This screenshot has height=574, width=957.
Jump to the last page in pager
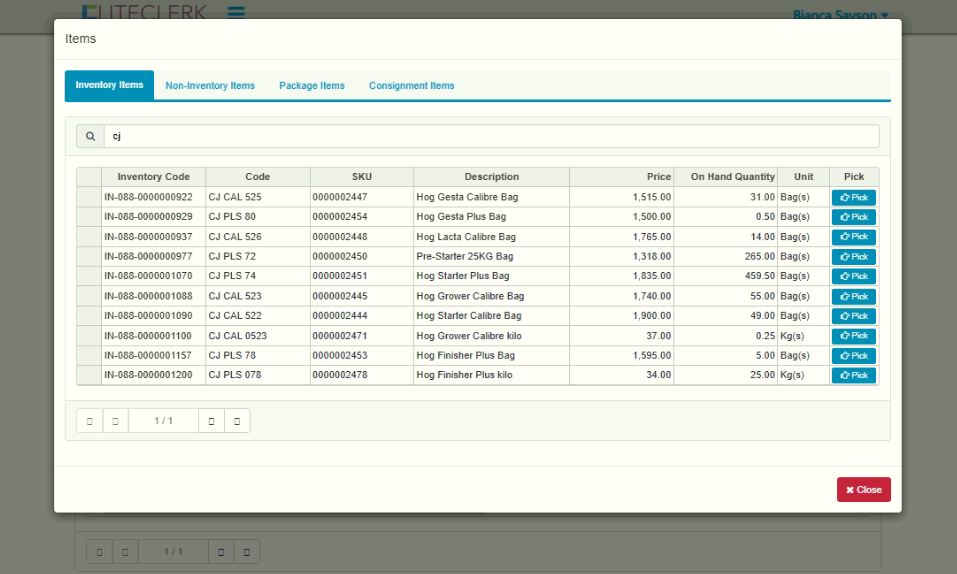[237, 421]
